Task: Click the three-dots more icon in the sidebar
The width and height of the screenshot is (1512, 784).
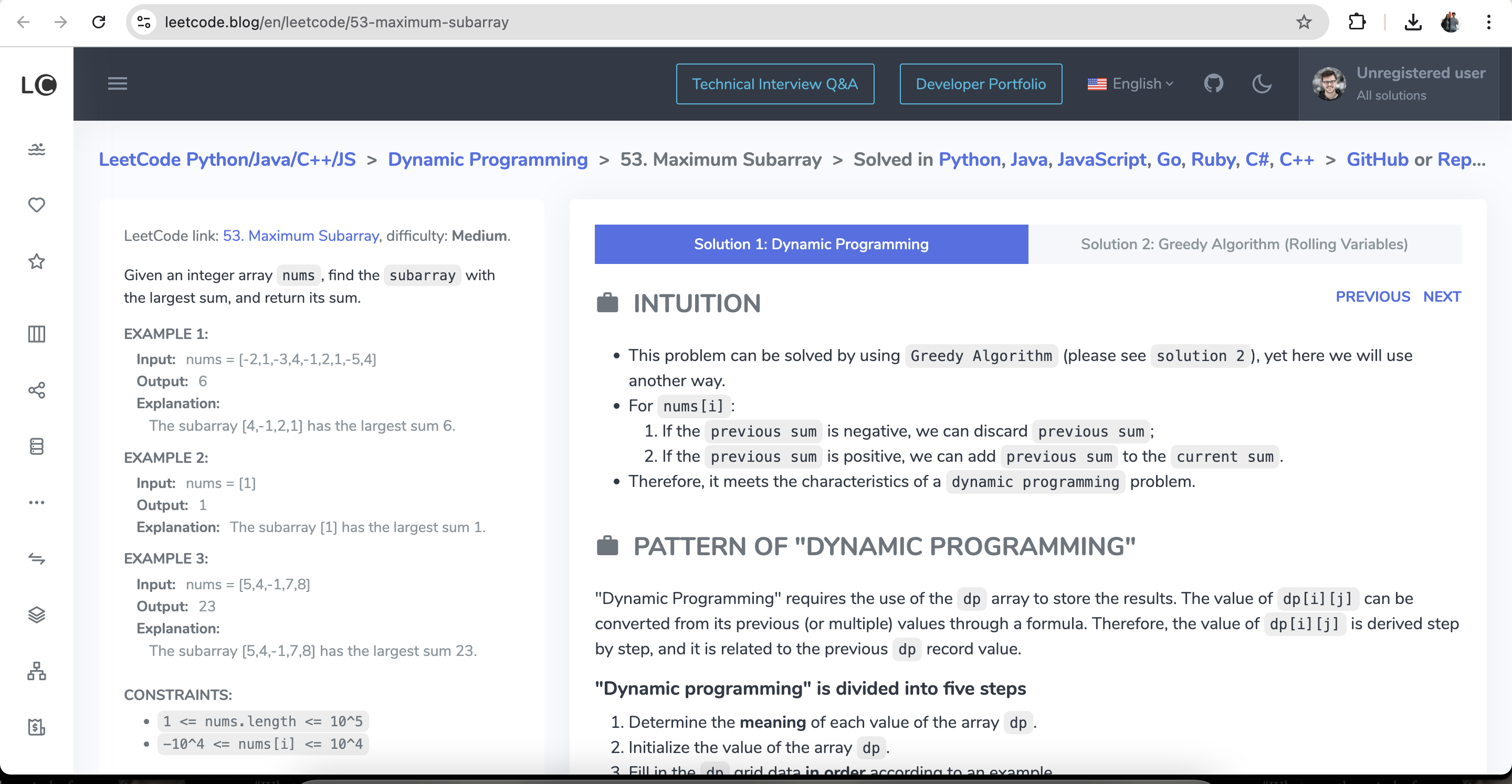Action: [x=36, y=502]
